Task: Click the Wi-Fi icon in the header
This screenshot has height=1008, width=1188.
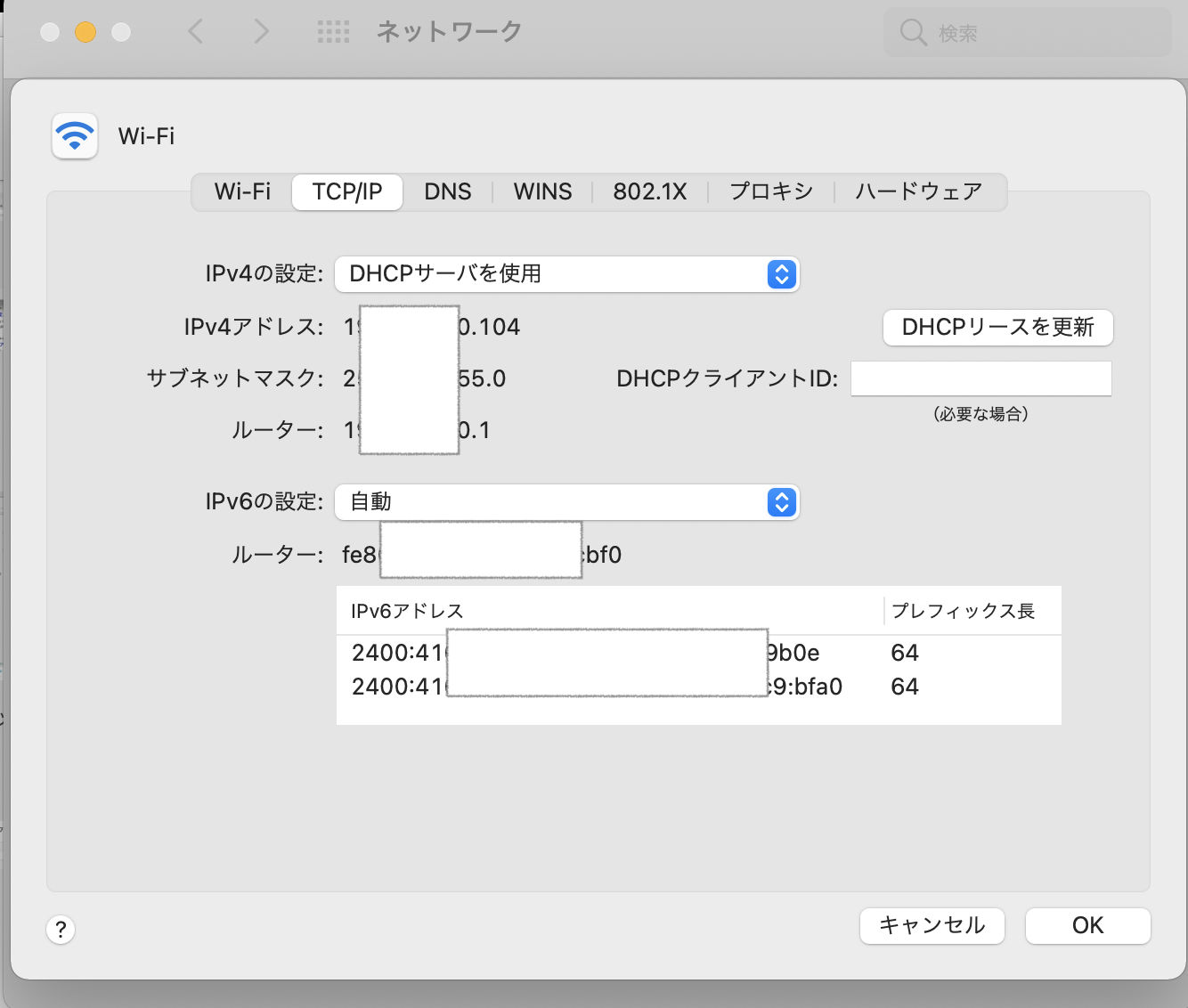Action: 75,136
